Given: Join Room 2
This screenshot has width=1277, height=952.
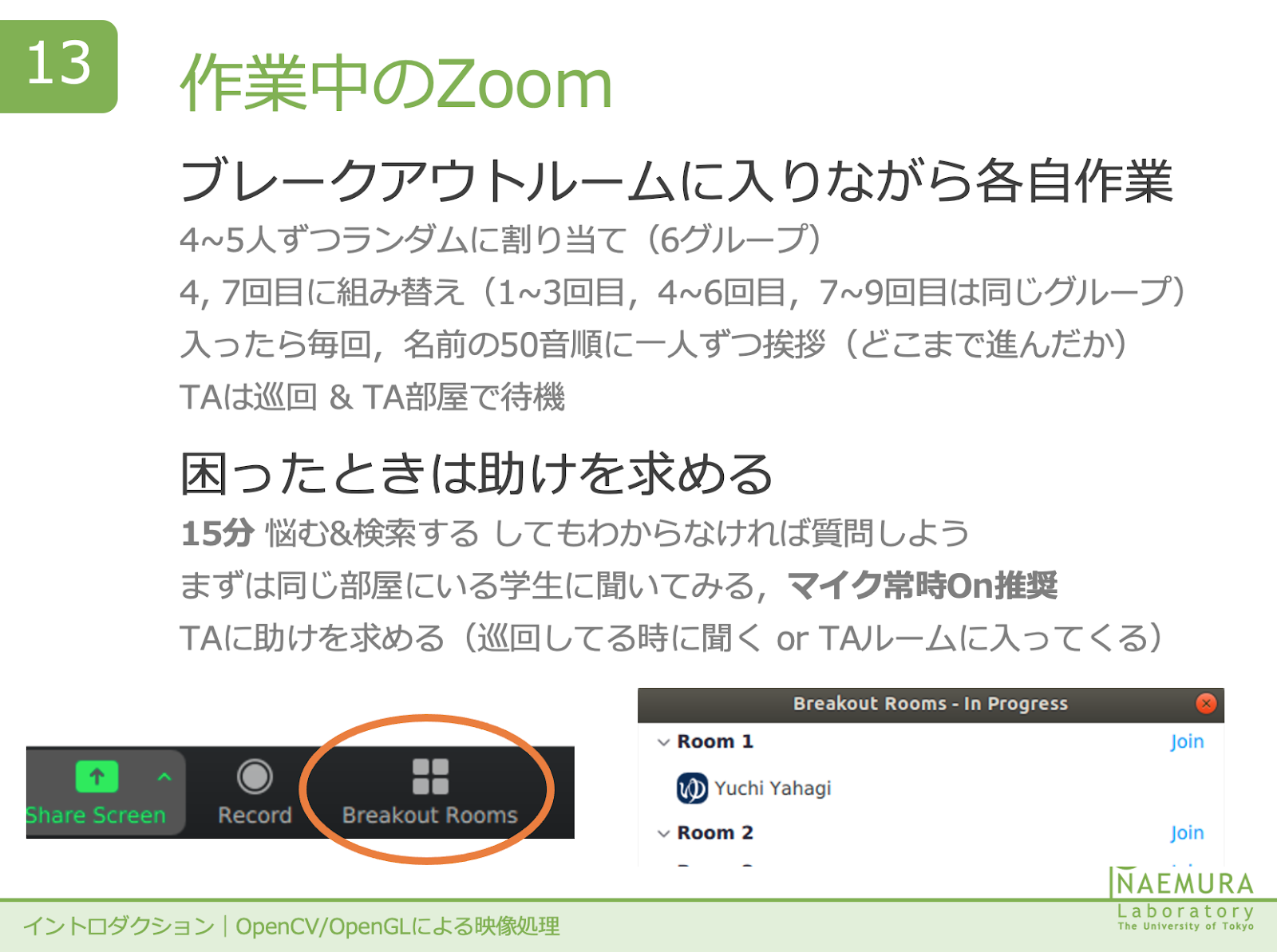Looking at the screenshot, I should tap(1187, 832).
